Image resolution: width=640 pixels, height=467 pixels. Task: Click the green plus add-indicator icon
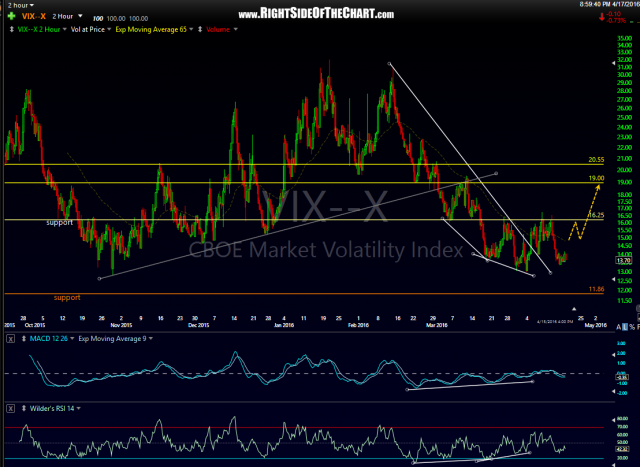pos(11,16)
